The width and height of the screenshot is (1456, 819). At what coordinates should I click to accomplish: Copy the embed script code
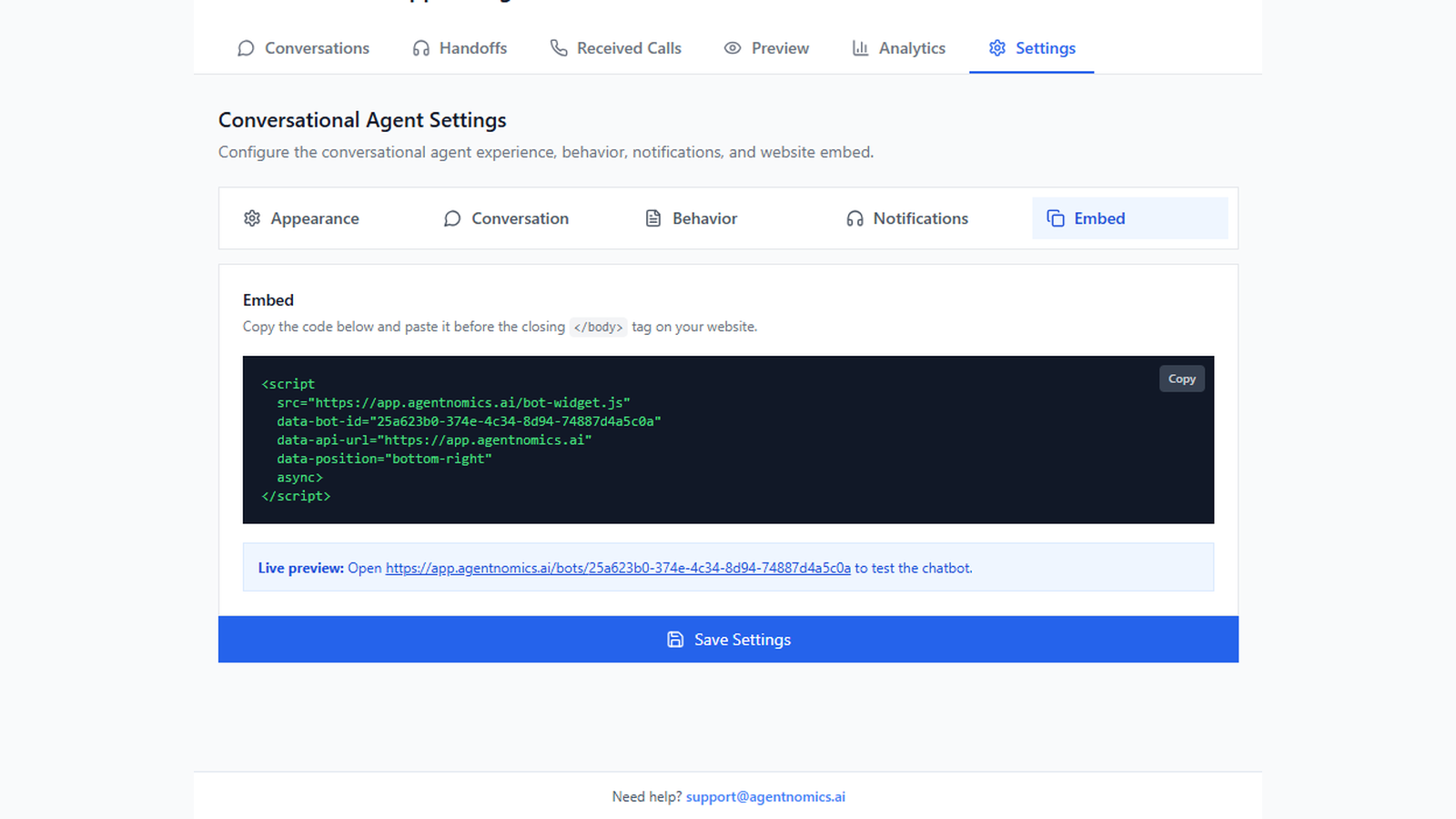point(1181,379)
